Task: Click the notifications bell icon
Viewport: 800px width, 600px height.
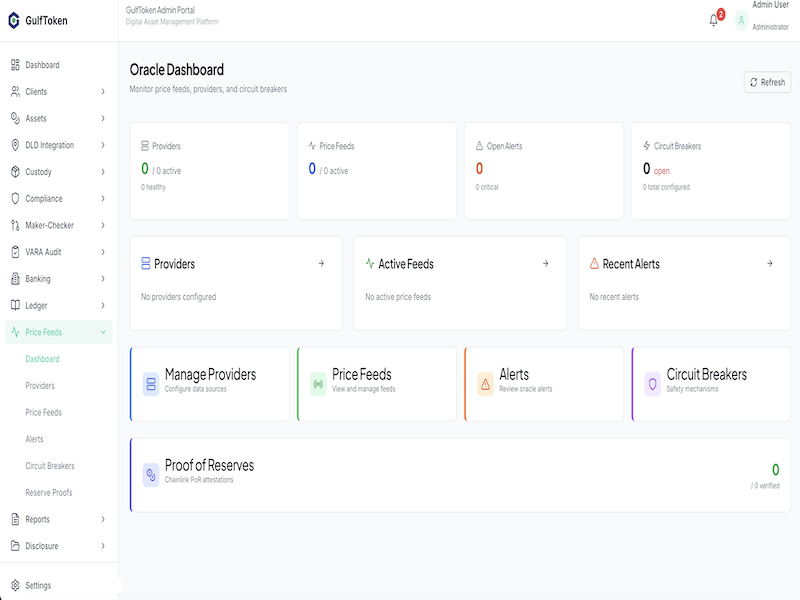Action: point(714,20)
